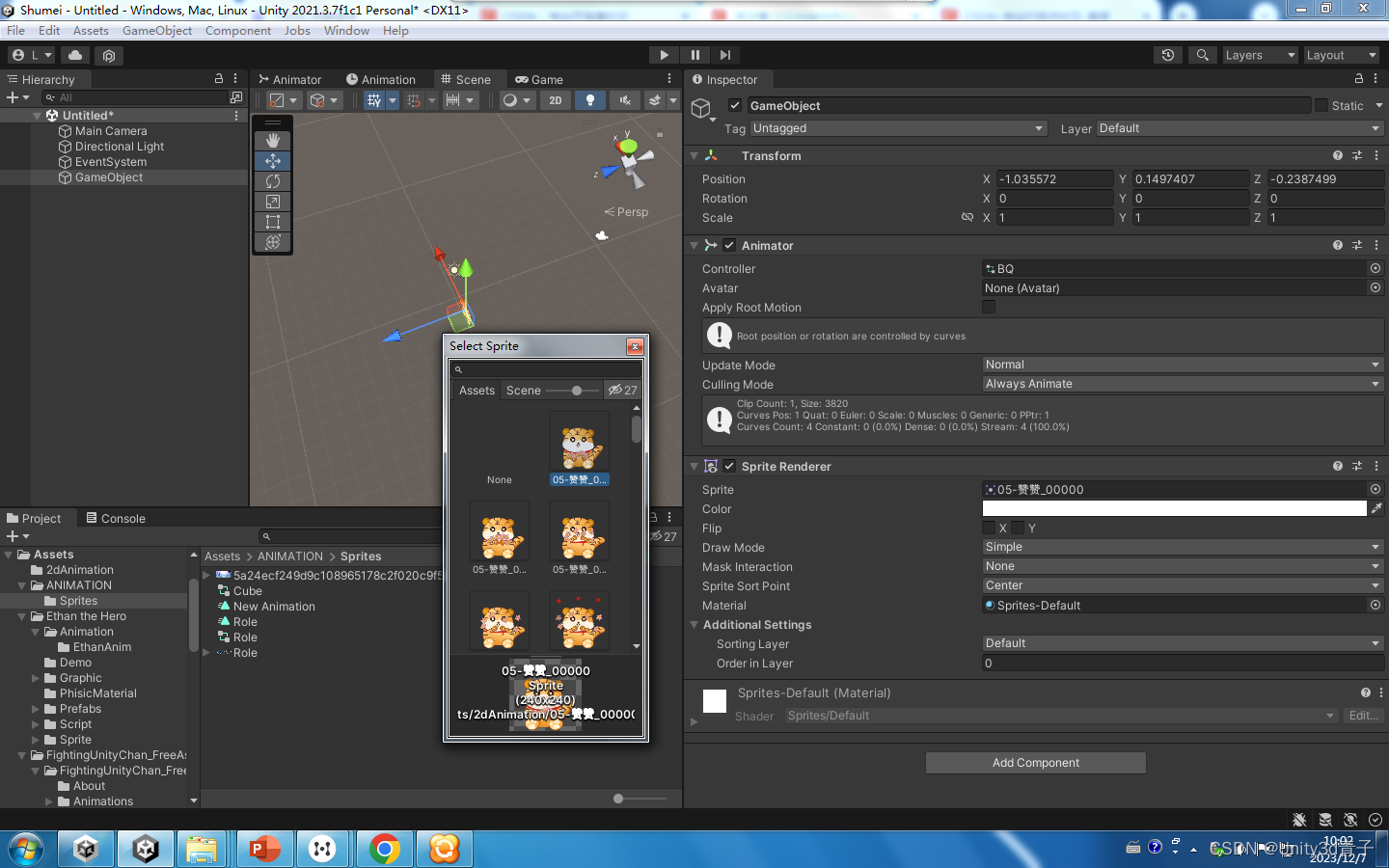
Task: Open the Tag Untagged dropdown
Action: (898, 128)
